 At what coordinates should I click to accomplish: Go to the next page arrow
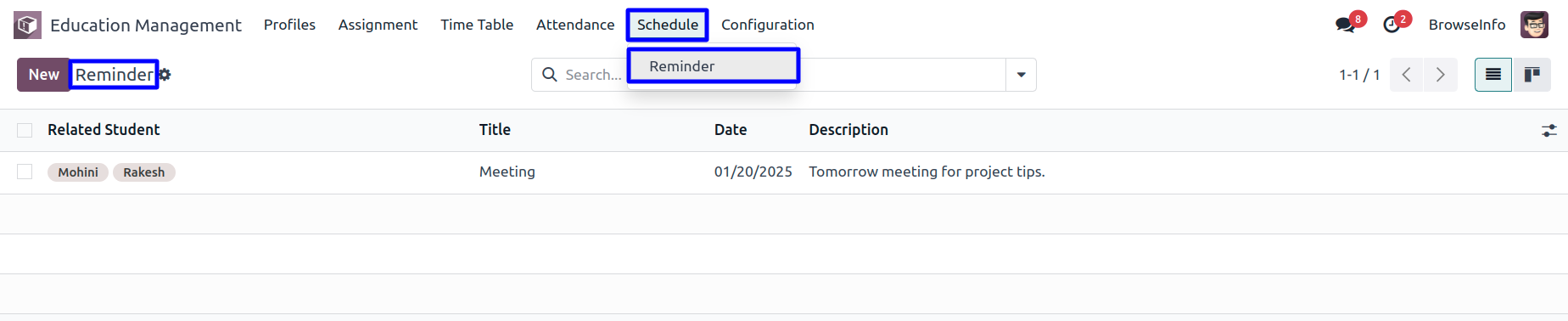click(1440, 75)
